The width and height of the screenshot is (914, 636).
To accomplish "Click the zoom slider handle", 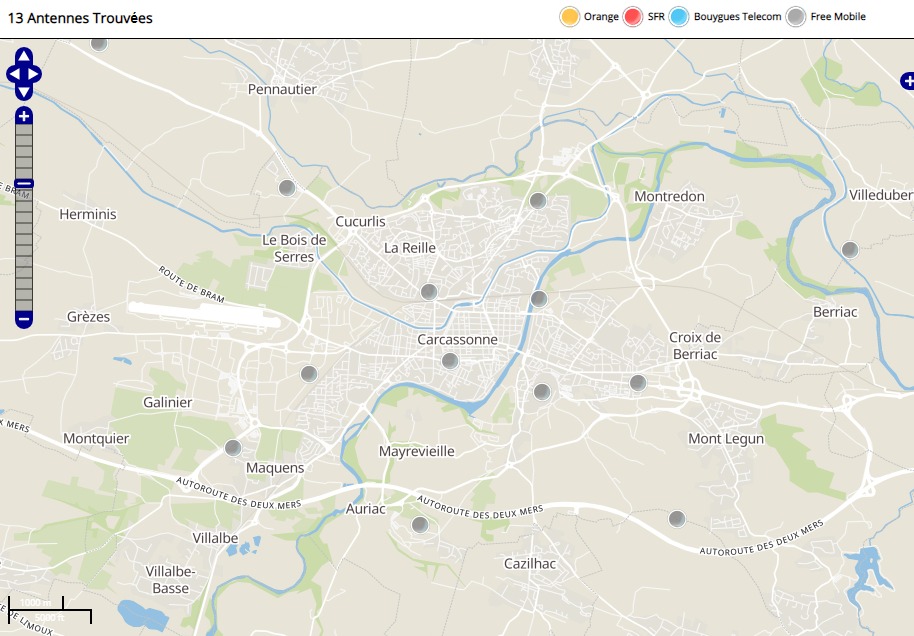I will click(x=24, y=184).
